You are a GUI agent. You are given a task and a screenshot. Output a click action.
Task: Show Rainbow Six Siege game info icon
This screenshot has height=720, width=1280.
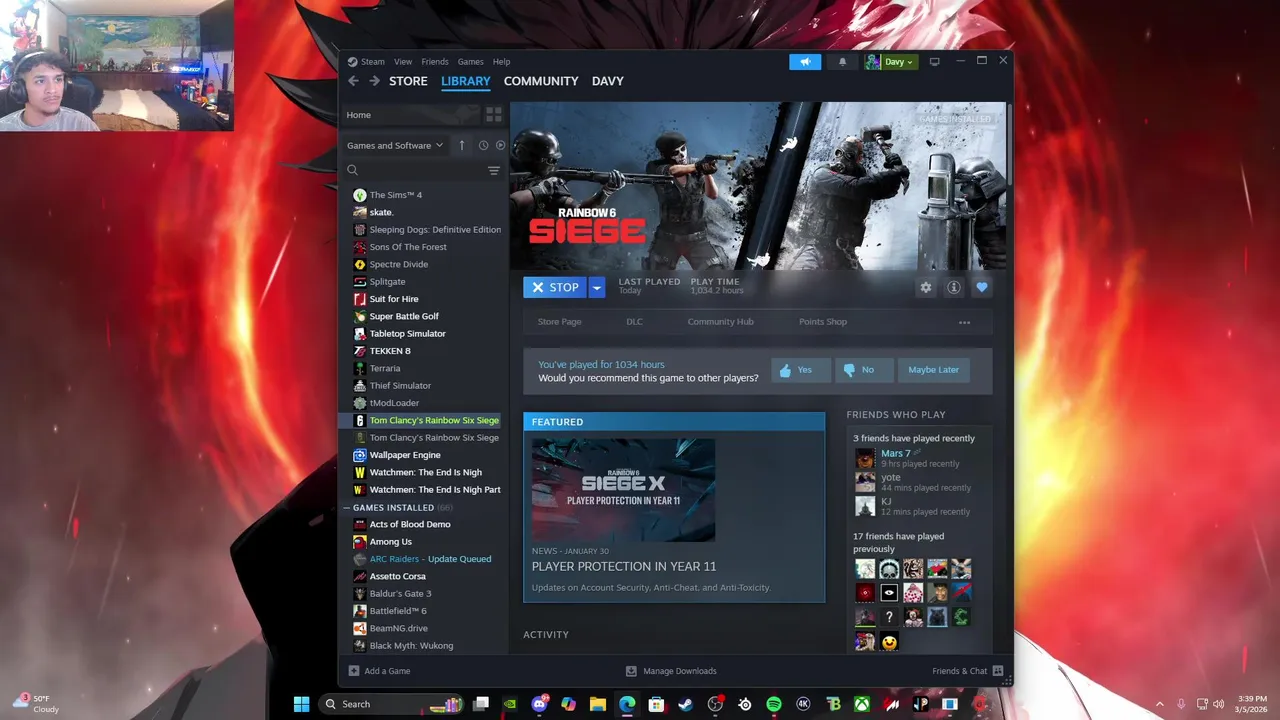954,287
